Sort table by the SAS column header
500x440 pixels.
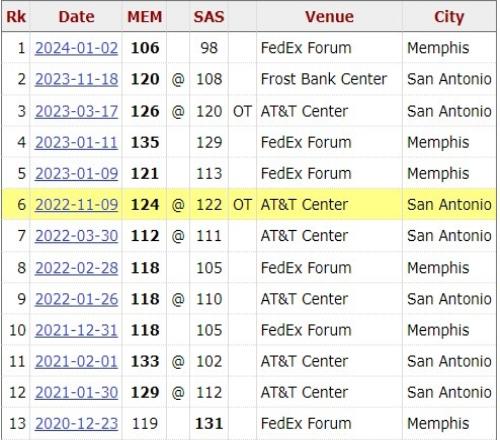(209, 17)
